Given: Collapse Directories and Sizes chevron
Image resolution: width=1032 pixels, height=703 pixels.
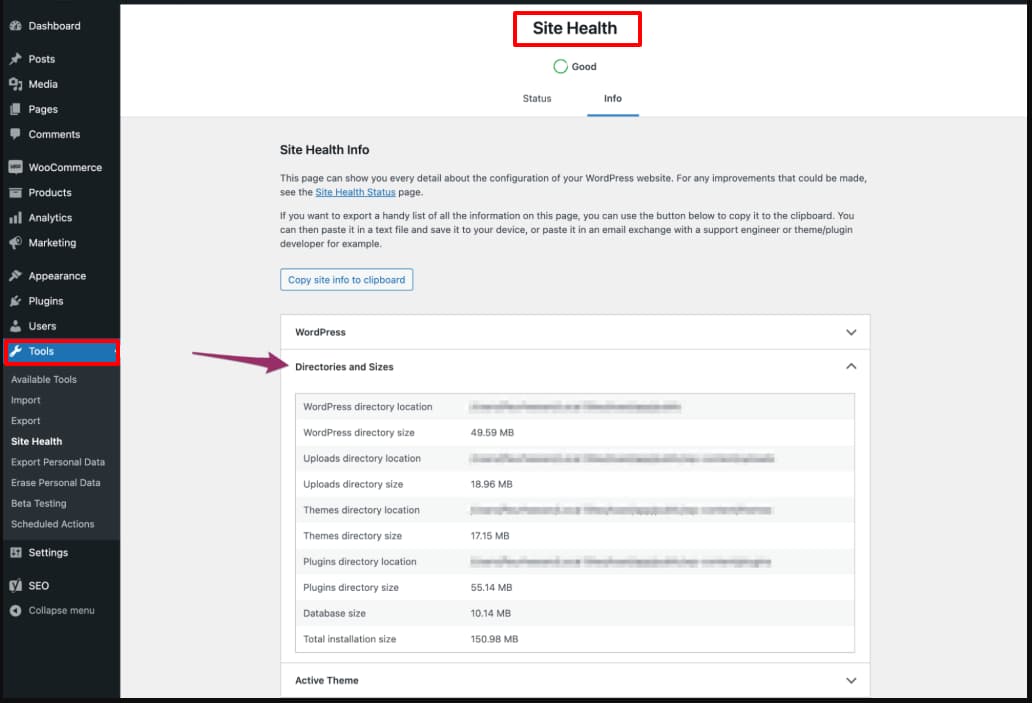Looking at the screenshot, I should [x=851, y=367].
